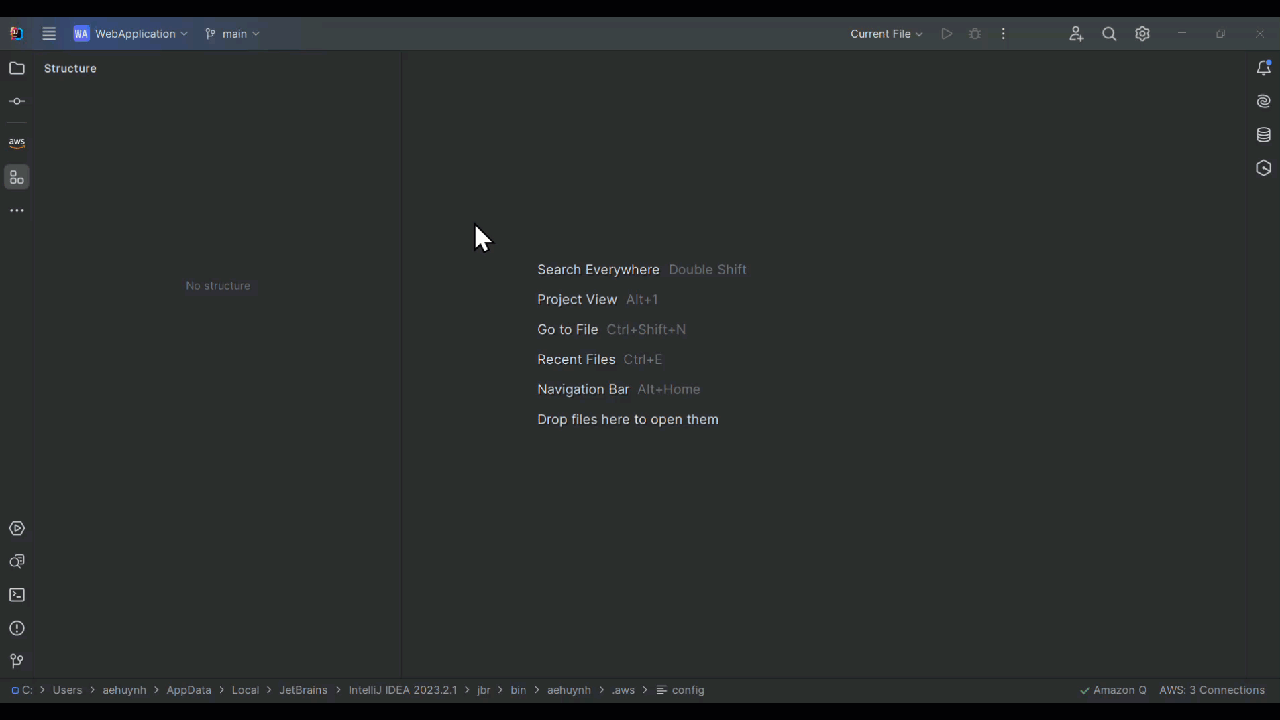Open the main hamburger menu
The width and height of the screenshot is (1280, 720).
point(49,33)
